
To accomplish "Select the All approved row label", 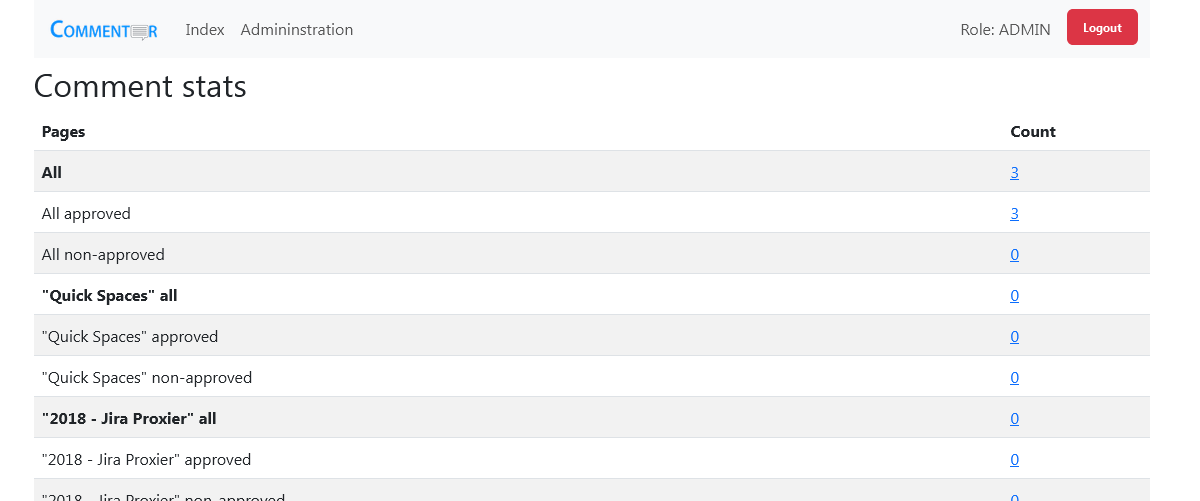I will [x=86, y=213].
